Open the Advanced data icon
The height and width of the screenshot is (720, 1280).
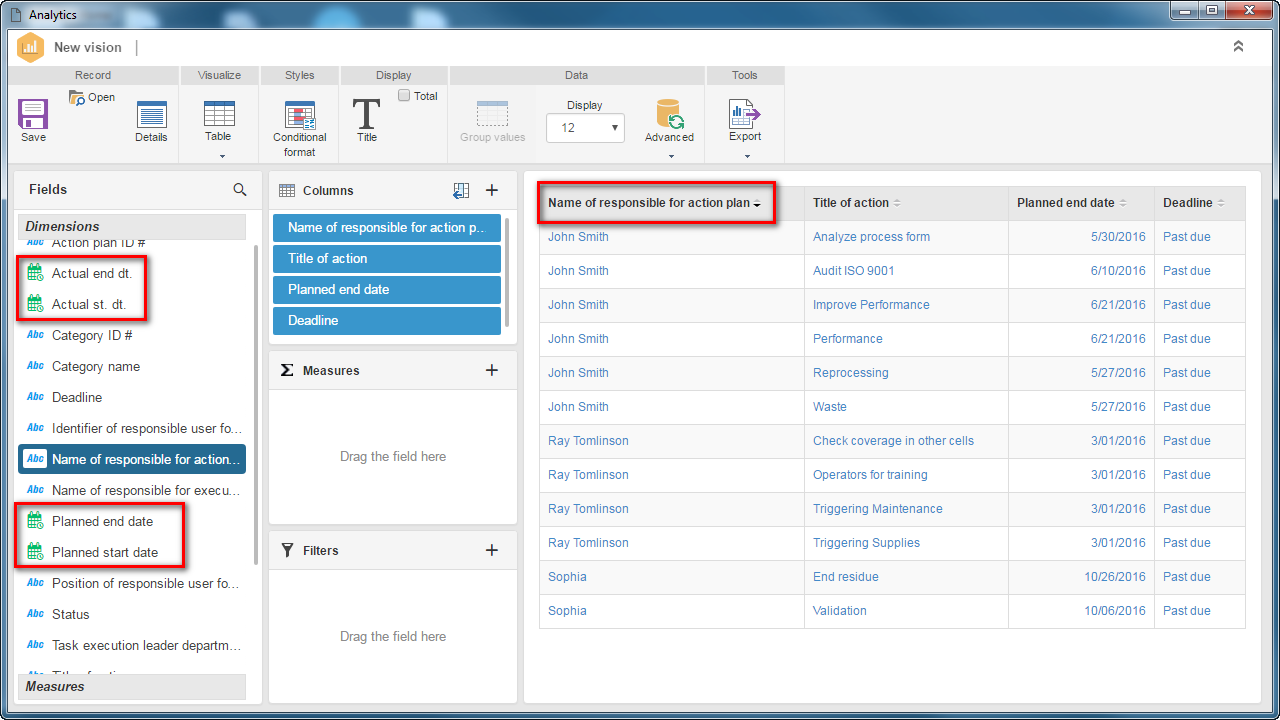669,114
